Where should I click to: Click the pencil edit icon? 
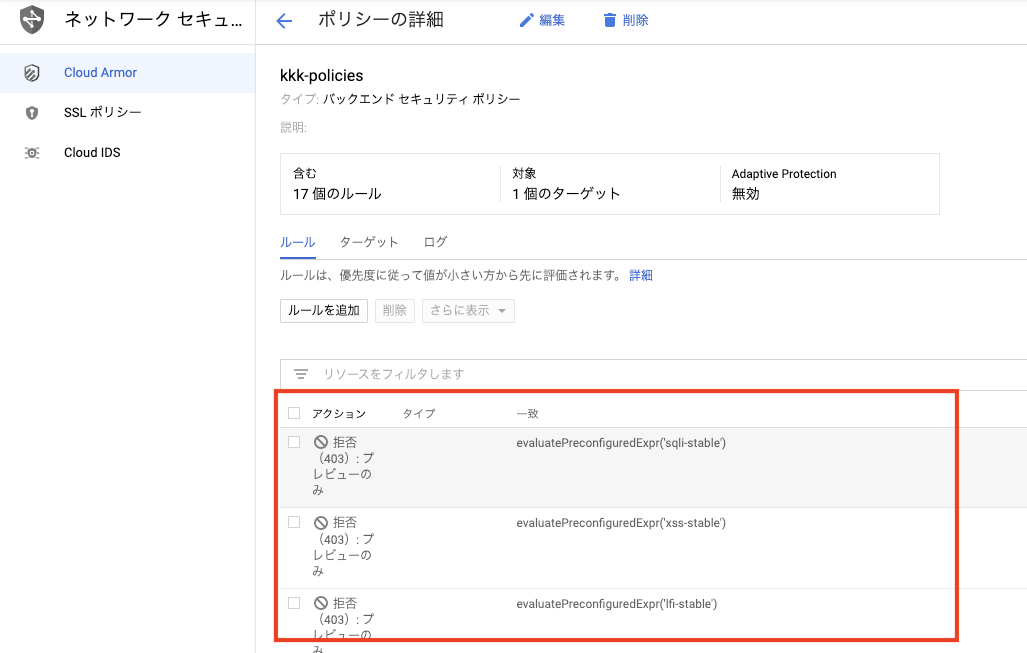(526, 21)
